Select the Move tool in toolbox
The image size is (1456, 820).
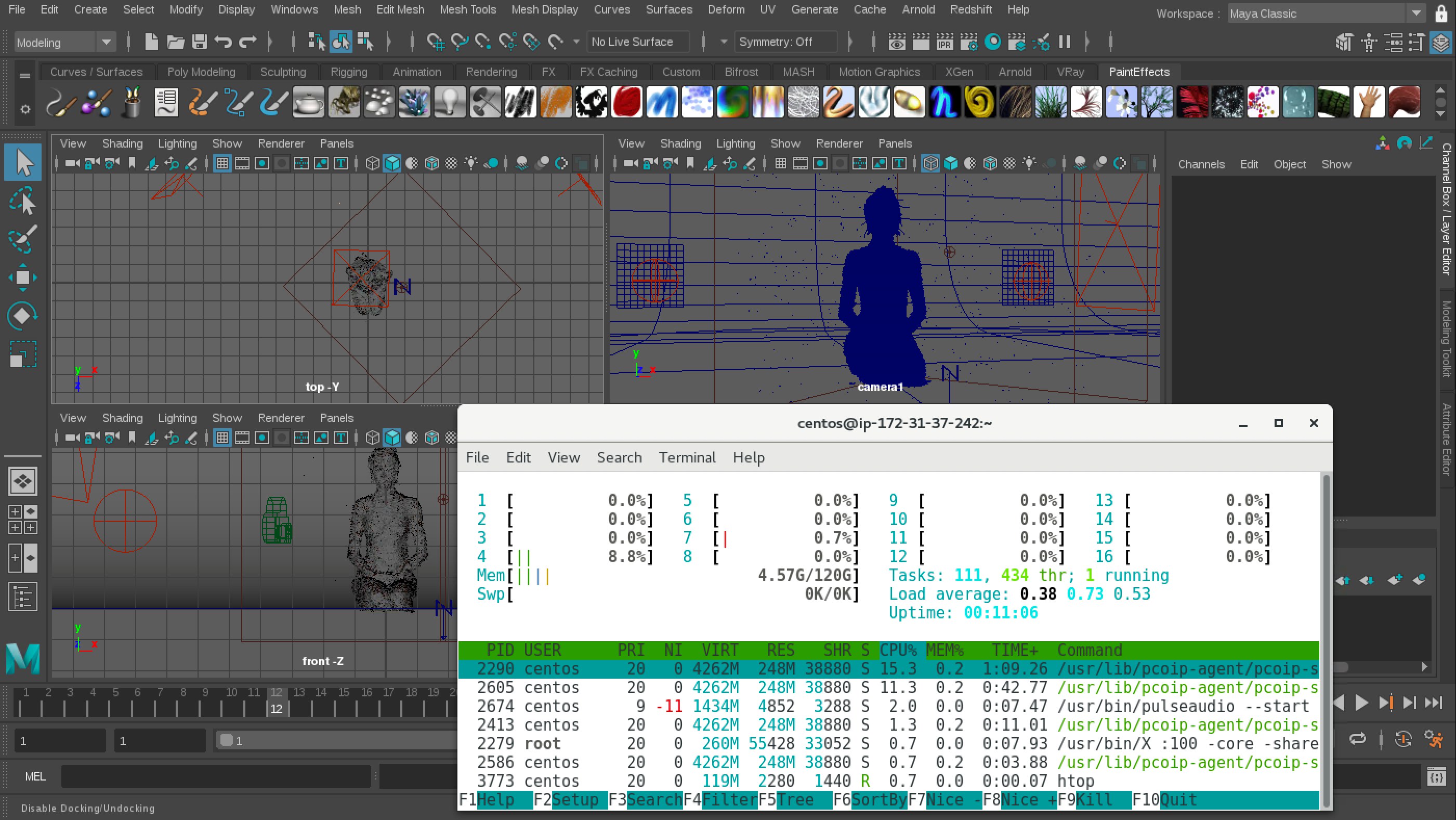coord(22,277)
